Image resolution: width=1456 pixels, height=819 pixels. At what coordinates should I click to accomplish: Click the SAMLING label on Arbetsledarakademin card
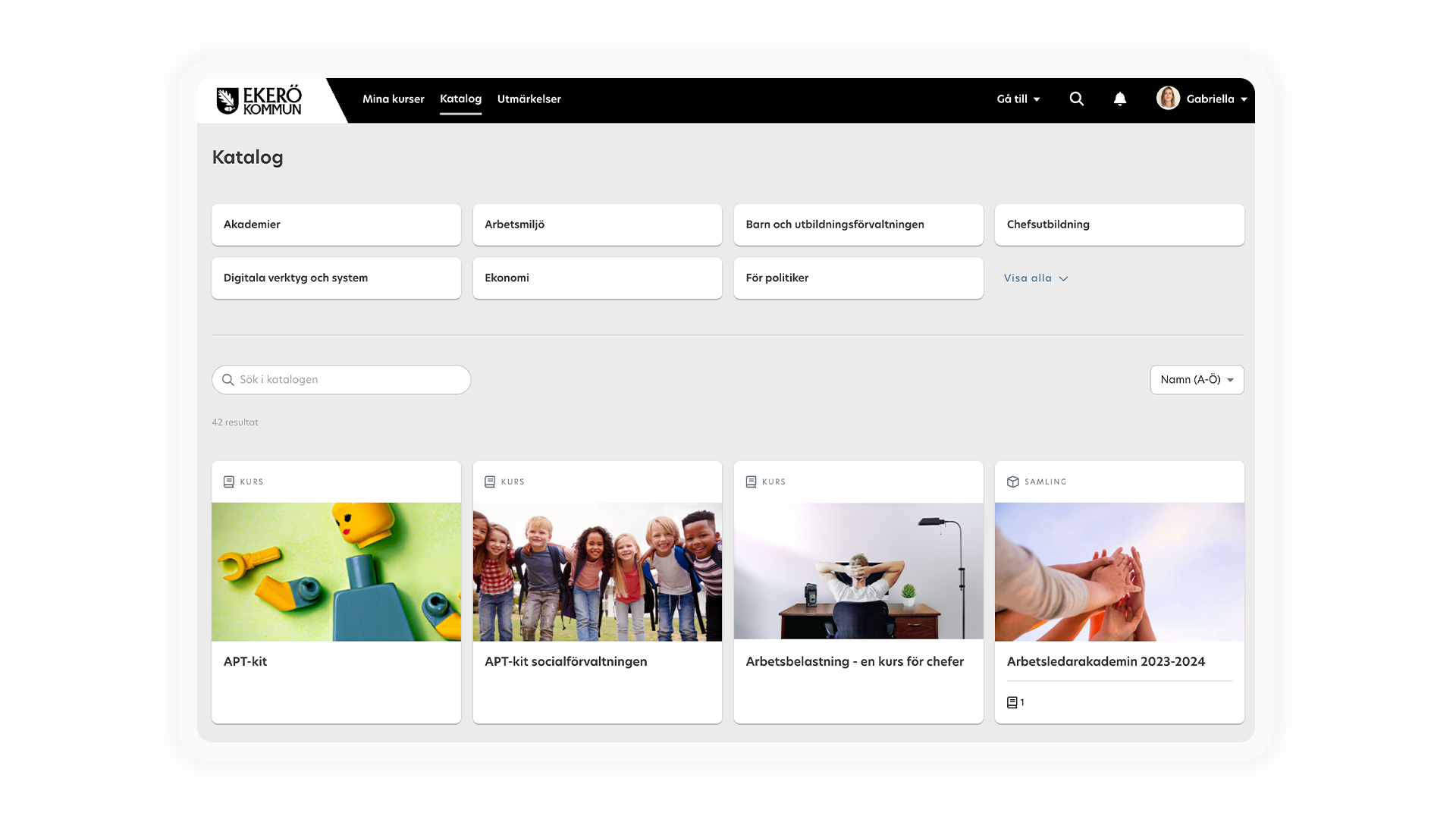[x=1045, y=482]
